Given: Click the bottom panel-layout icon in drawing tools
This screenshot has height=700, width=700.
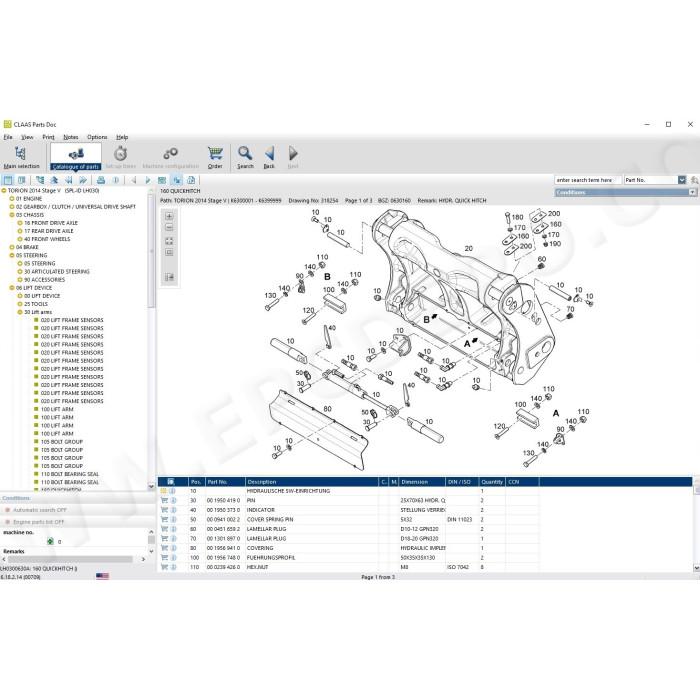Looking at the screenshot, I should 169,277.
